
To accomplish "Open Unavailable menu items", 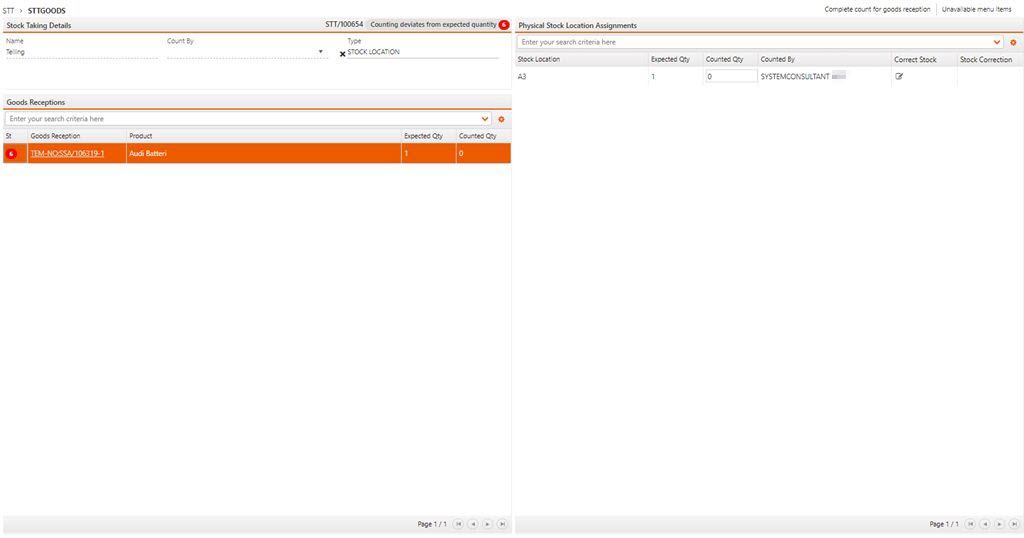I will coord(976,9).
